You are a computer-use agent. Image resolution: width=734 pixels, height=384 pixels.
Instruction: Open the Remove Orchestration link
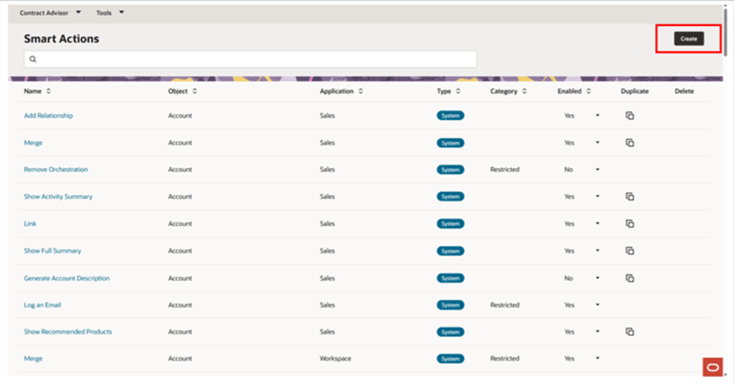(56, 170)
